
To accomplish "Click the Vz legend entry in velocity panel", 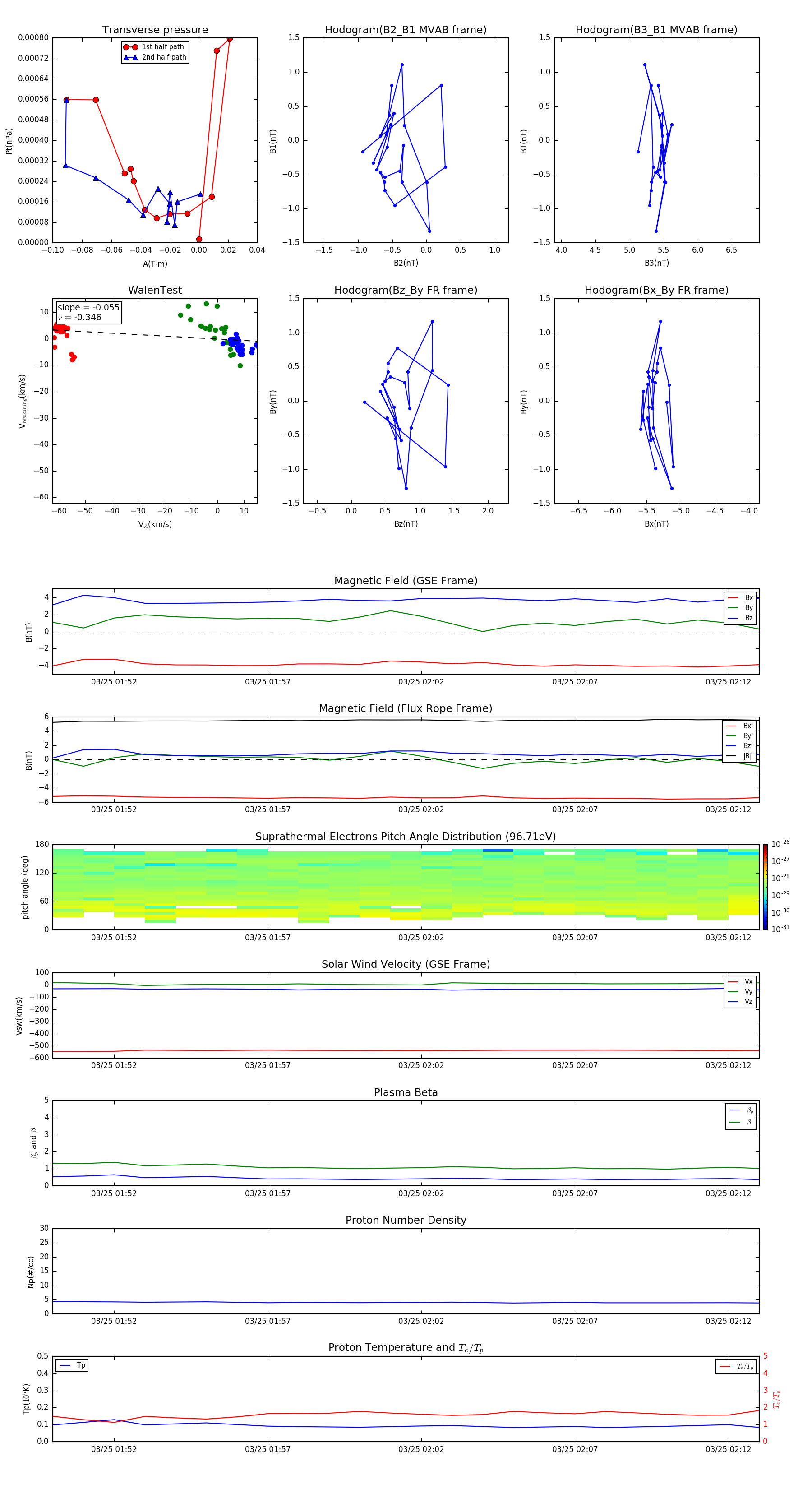I will 741,1002.
